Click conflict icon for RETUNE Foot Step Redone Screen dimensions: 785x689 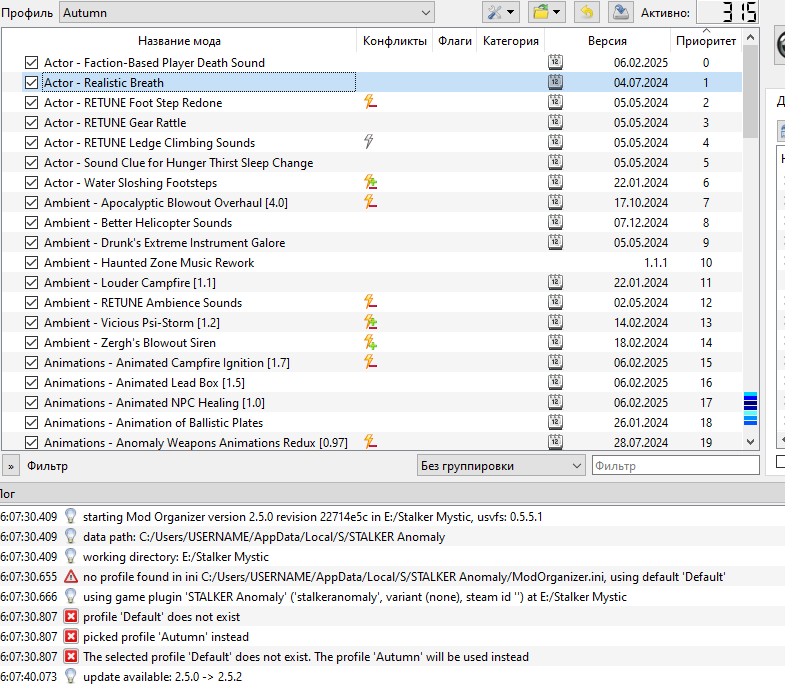coord(370,102)
